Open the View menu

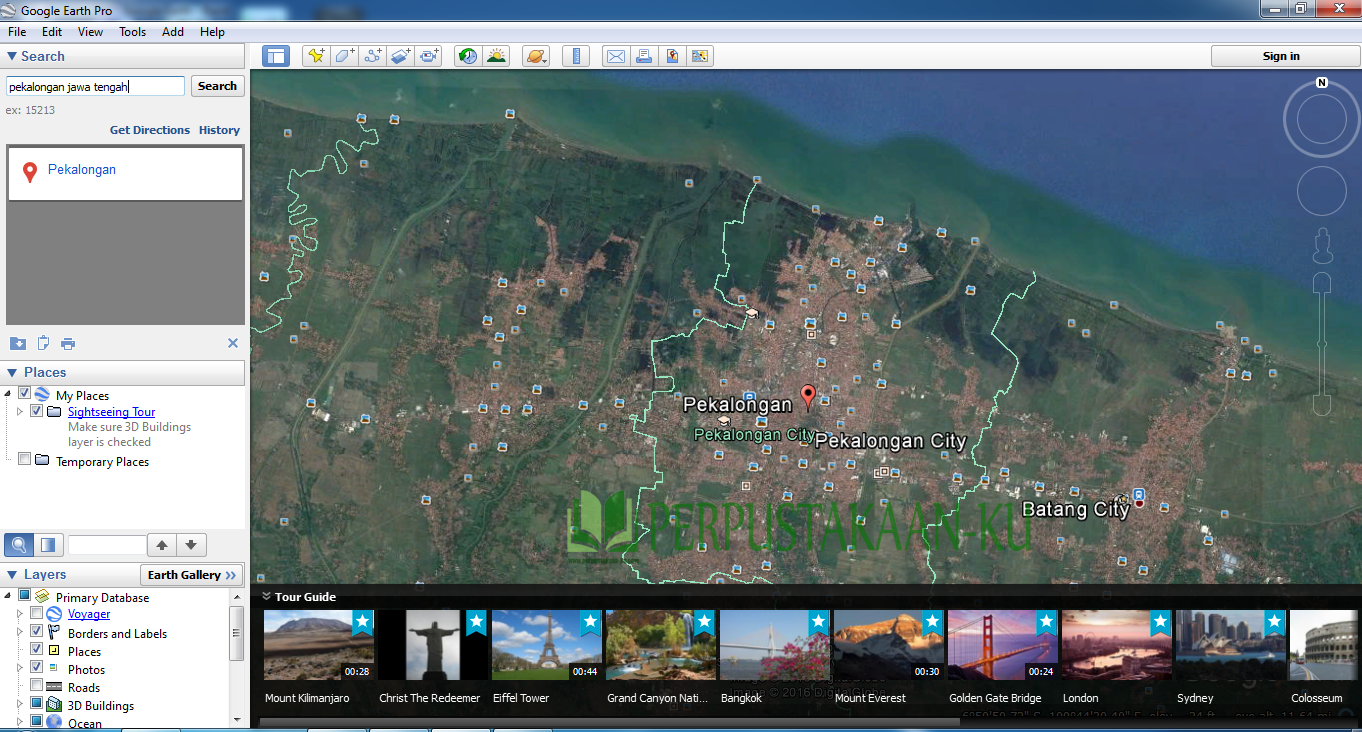(90, 32)
